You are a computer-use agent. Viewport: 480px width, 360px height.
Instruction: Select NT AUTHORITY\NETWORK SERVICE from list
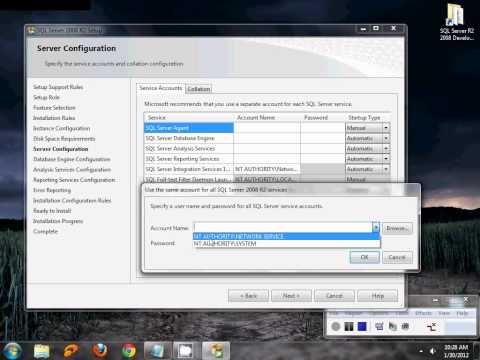(286, 236)
